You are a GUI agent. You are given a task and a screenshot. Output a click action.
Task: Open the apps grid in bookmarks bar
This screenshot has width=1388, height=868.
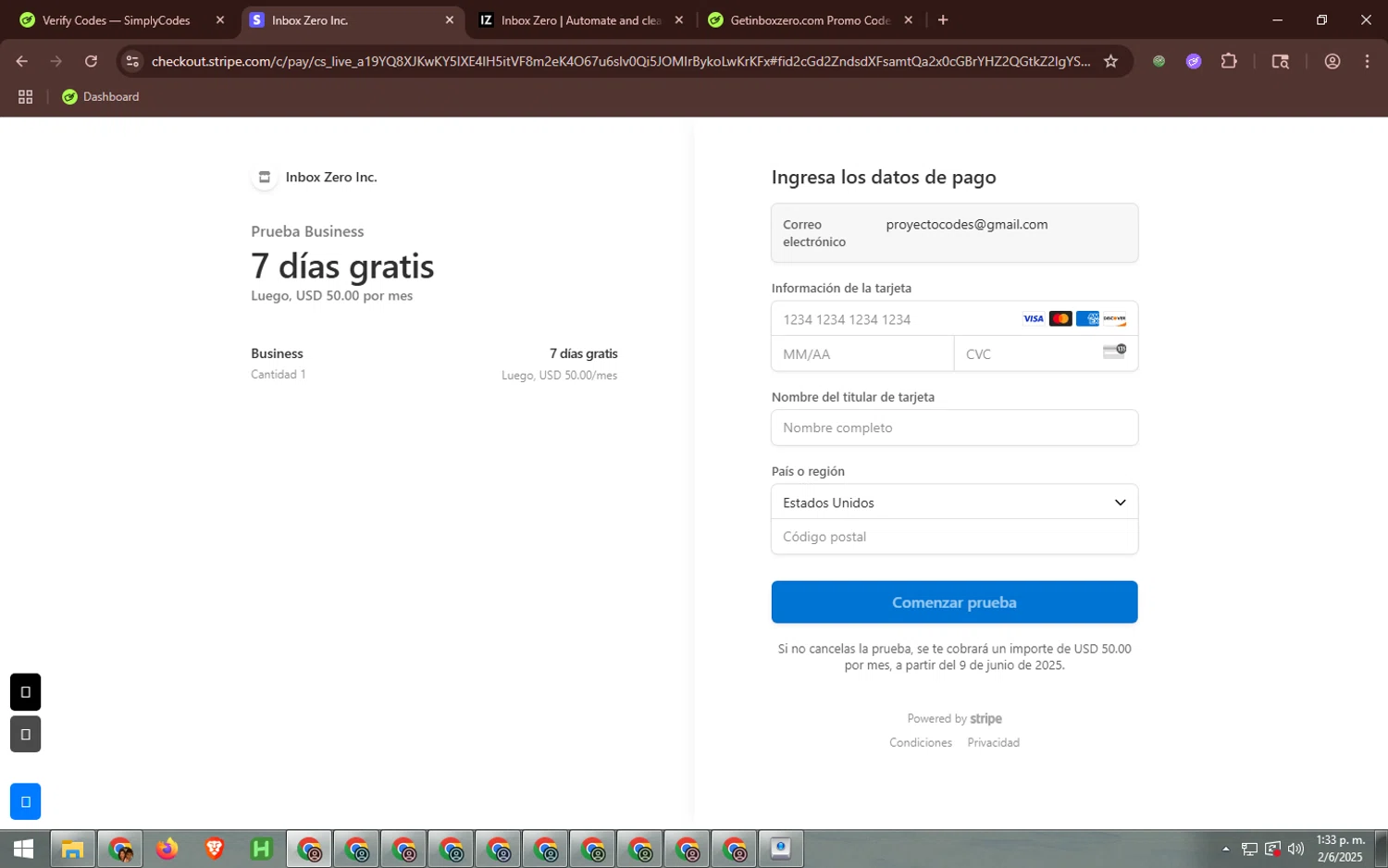[x=25, y=96]
